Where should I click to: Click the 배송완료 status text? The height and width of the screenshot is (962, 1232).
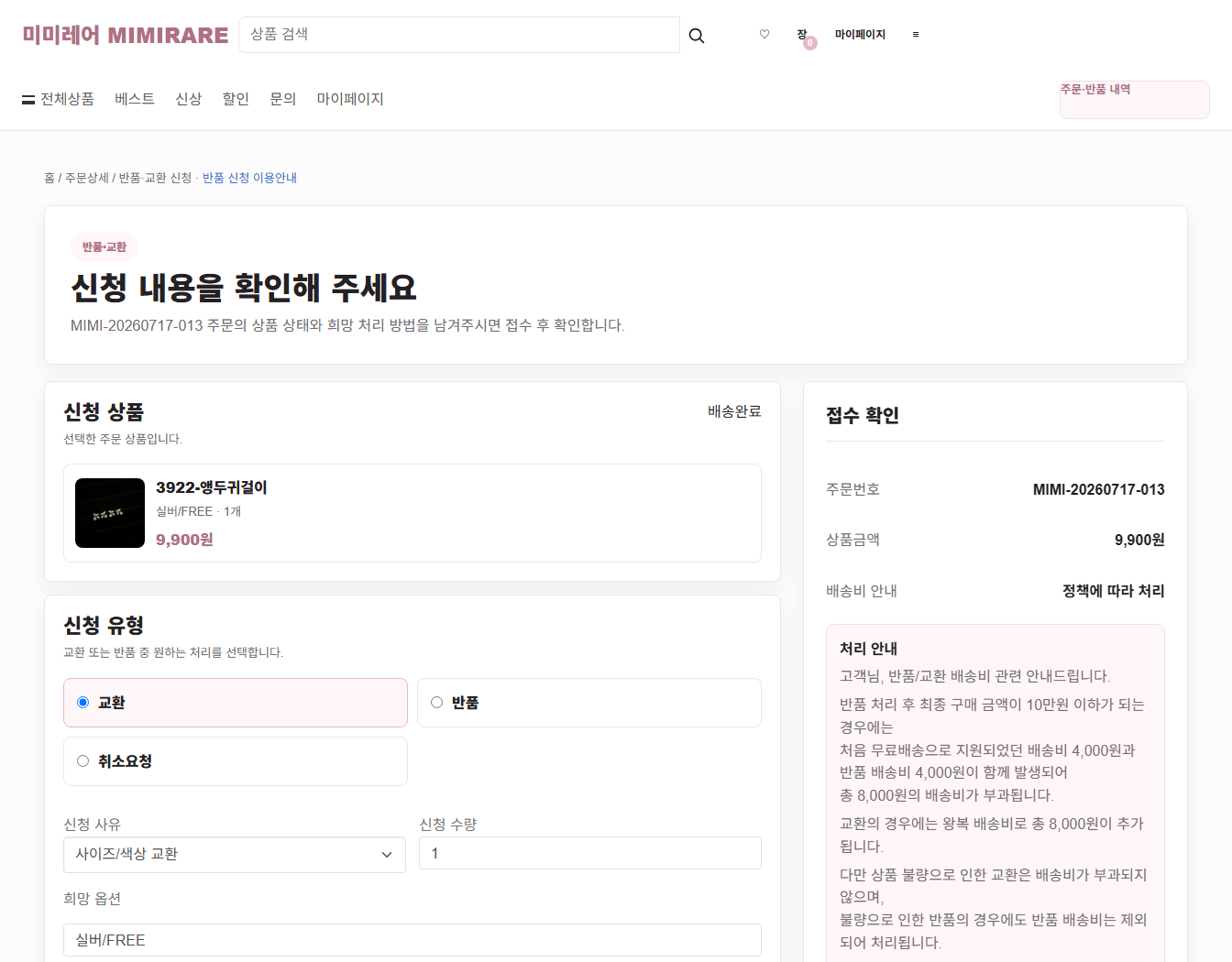pos(734,411)
